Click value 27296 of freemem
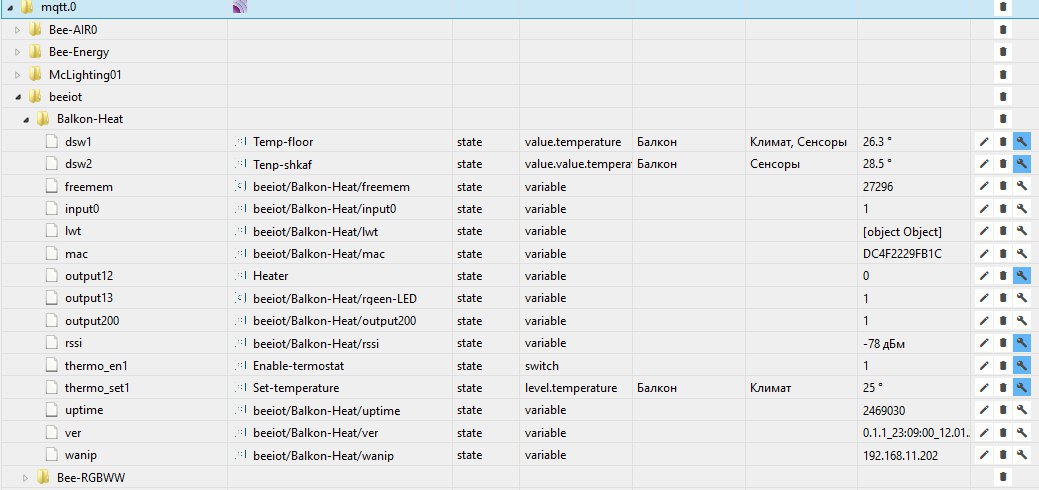This screenshot has width=1039, height=490. [x=878, y=187]
